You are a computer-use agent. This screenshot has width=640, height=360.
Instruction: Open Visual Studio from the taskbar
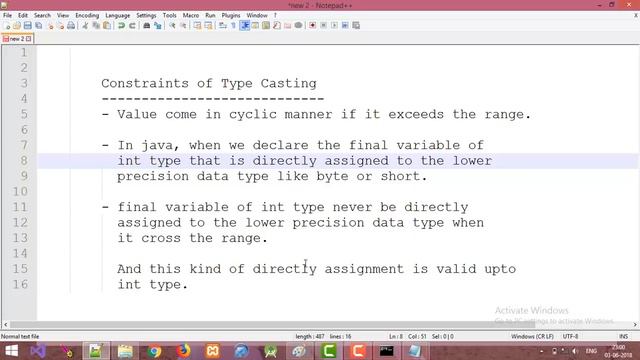(38, 351)
